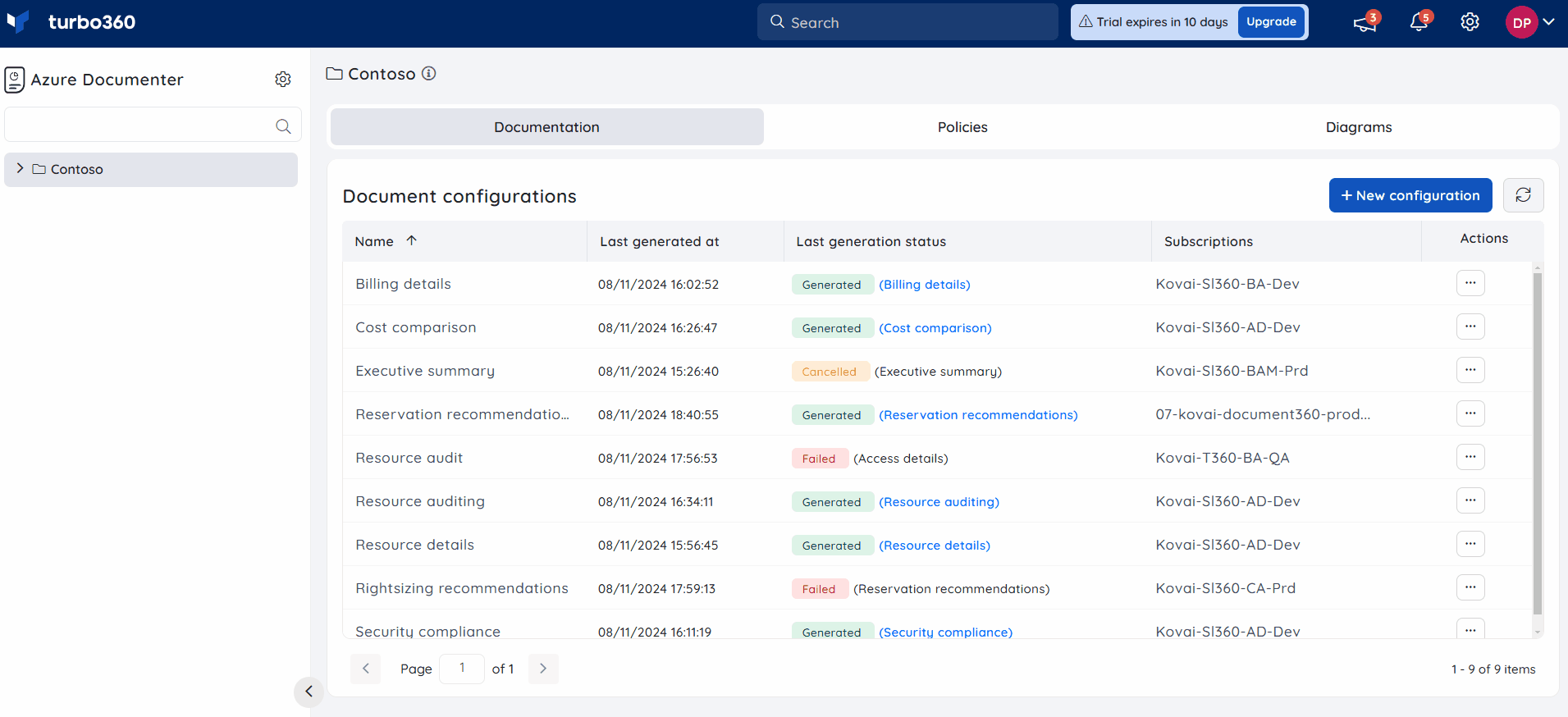The height and width of the screenshot is (717, 1568).
Task: Click Azure Documenter settings gear icon
Action: point(283,79)
